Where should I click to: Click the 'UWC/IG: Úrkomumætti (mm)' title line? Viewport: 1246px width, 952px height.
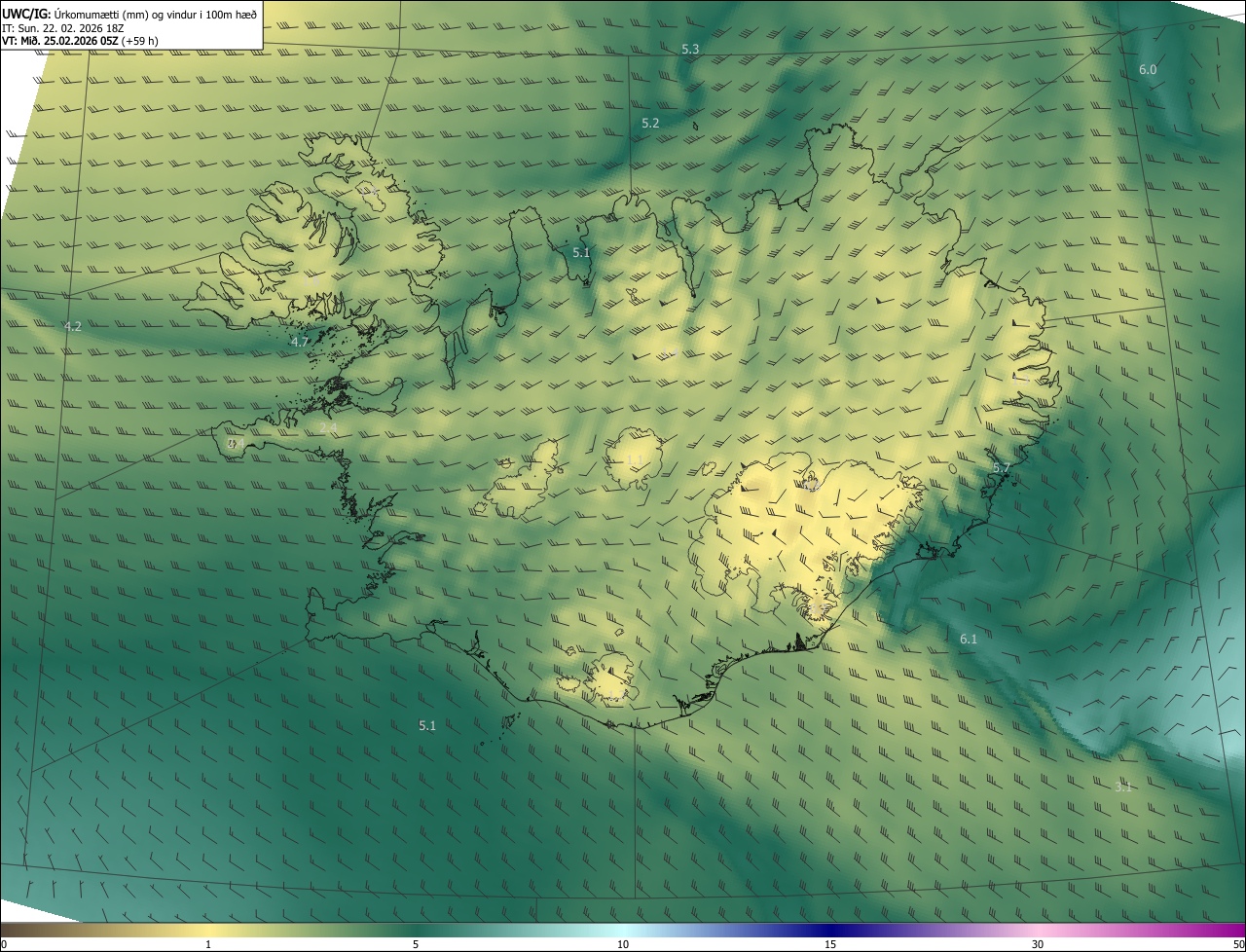tap(129, 14)
